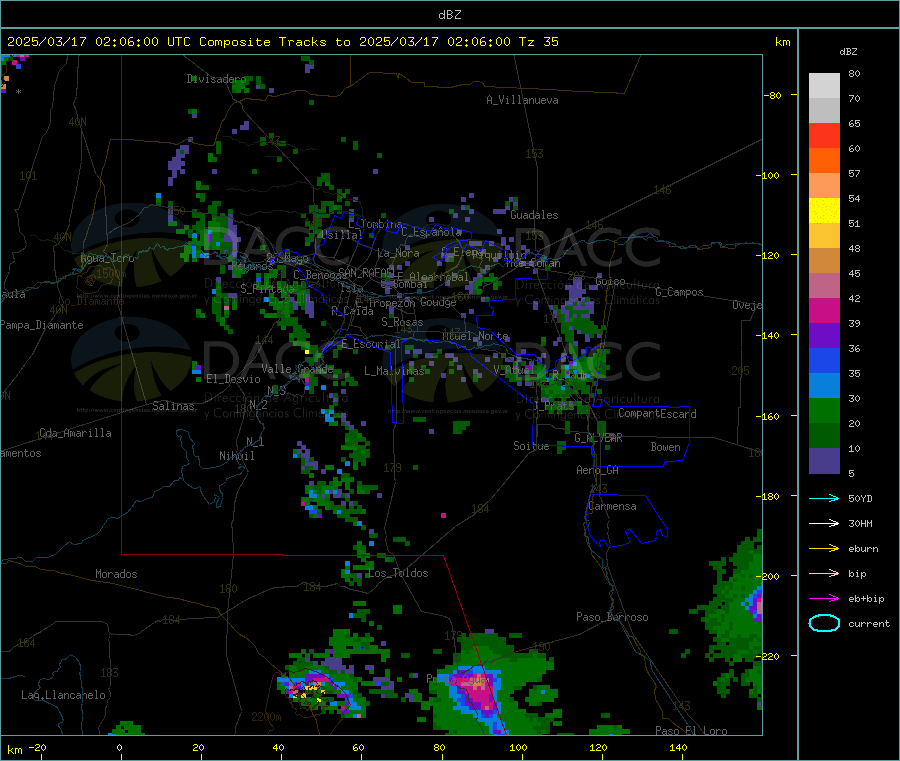Click the 'Pampa_Diamante' map label
The width and height of the screenshot is (900, 761).
tap(42, 325)
